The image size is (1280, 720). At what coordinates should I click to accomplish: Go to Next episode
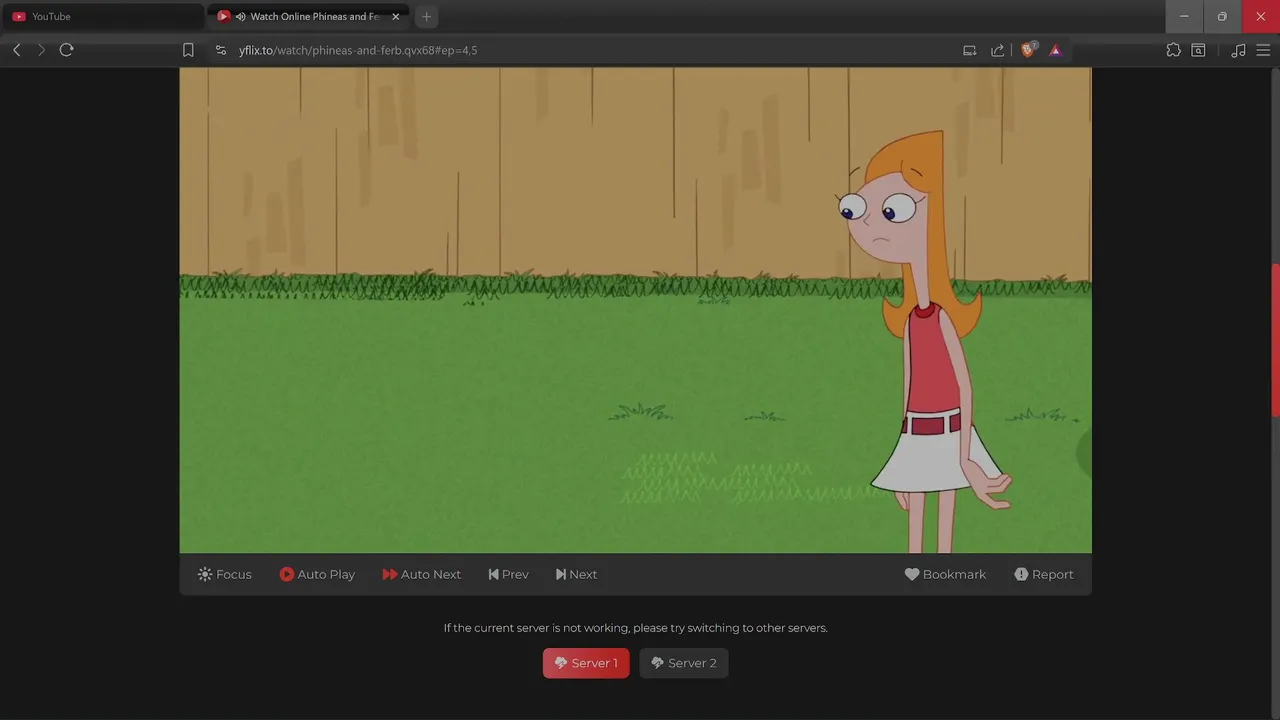[x=576, y=574]
